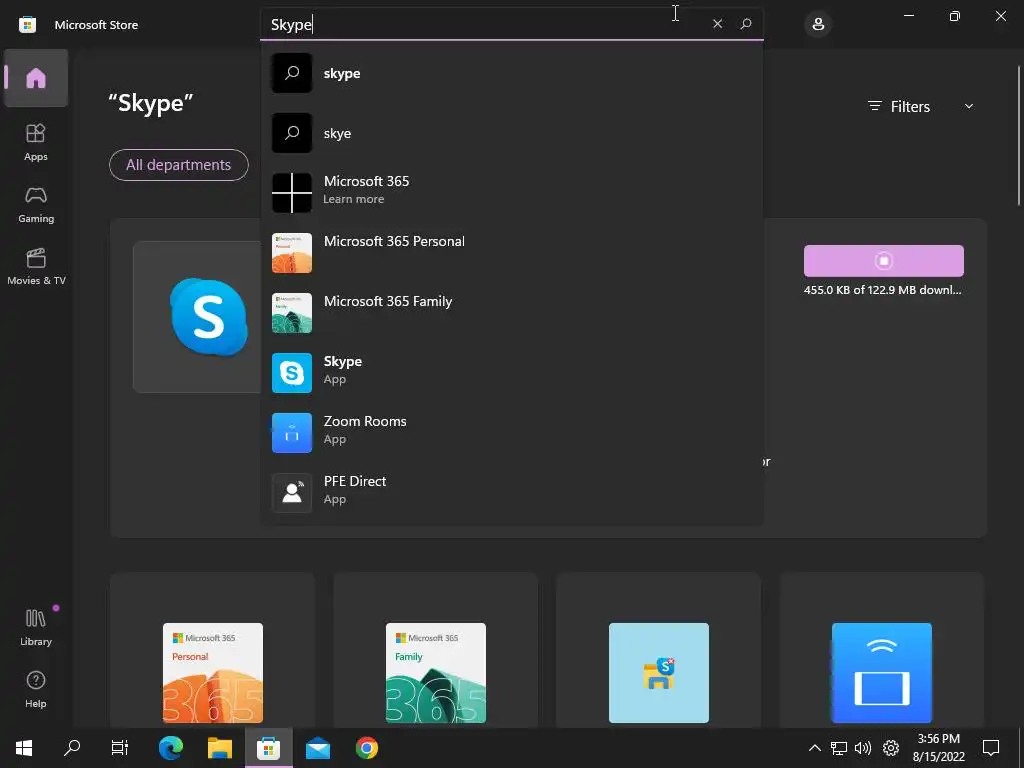
Task: Select the 'skye' search suggestion
Action: pyautogui.click(x=511, y=133)
